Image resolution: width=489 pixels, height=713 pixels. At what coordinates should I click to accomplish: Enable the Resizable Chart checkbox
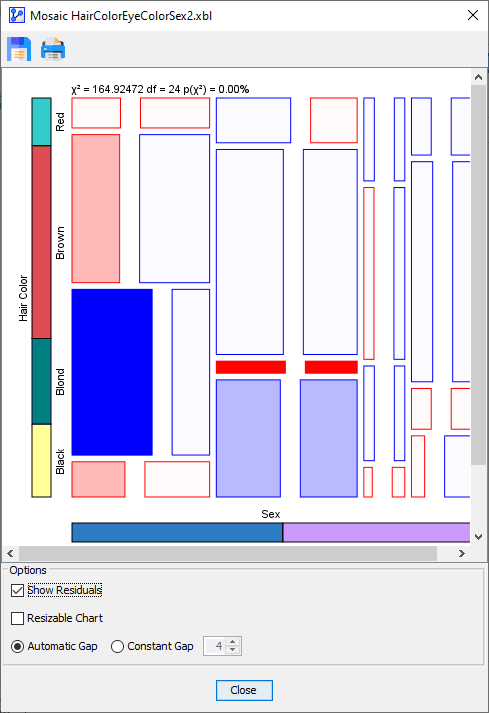tap(17, 618)
